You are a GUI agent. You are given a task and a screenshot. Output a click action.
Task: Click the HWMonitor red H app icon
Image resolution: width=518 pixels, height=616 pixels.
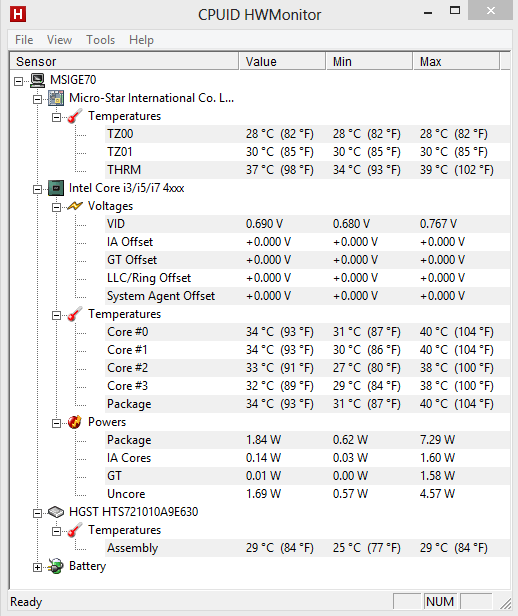click(18, 14)
